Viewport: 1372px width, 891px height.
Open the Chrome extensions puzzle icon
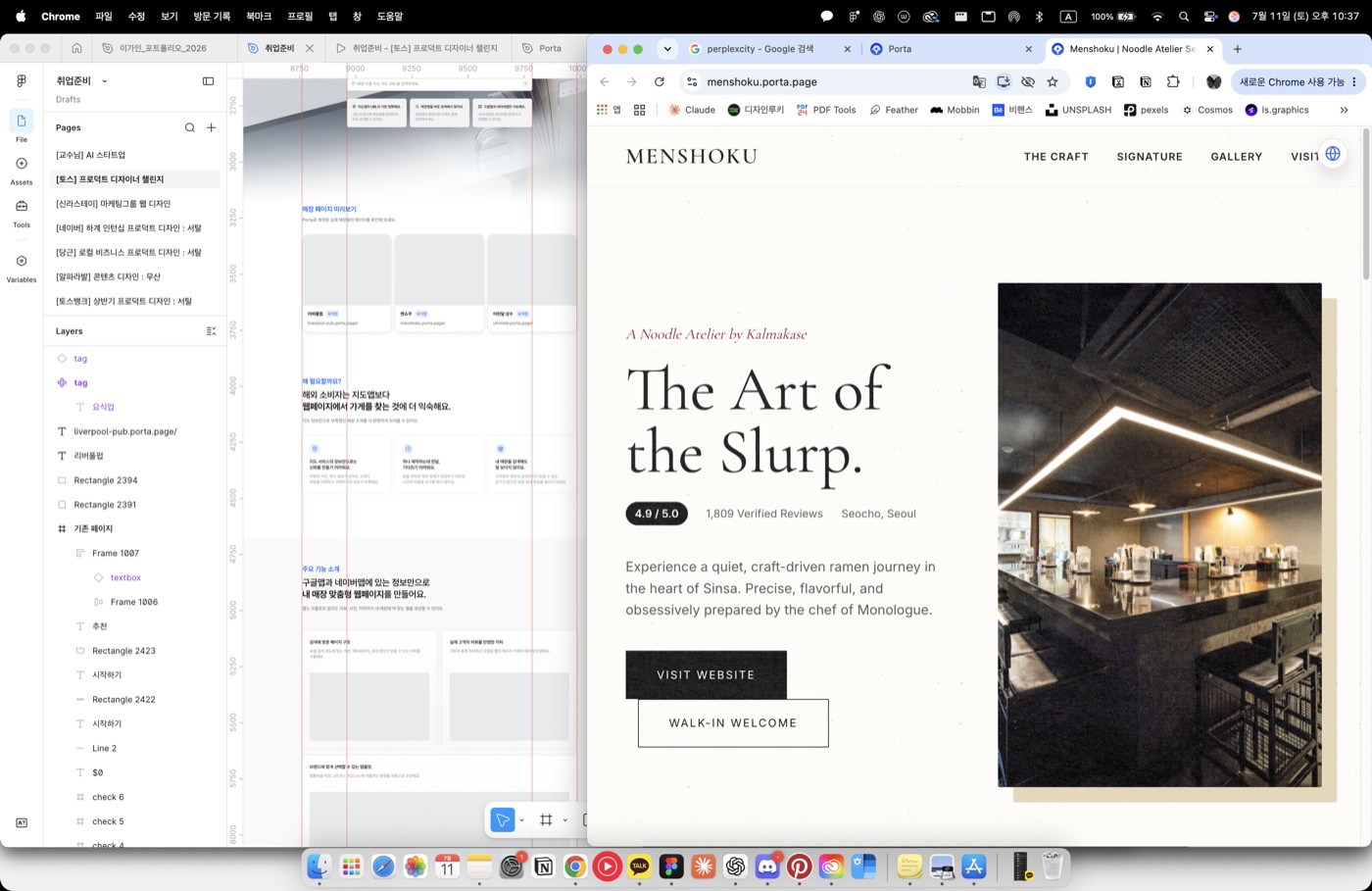pos(1173,82)
